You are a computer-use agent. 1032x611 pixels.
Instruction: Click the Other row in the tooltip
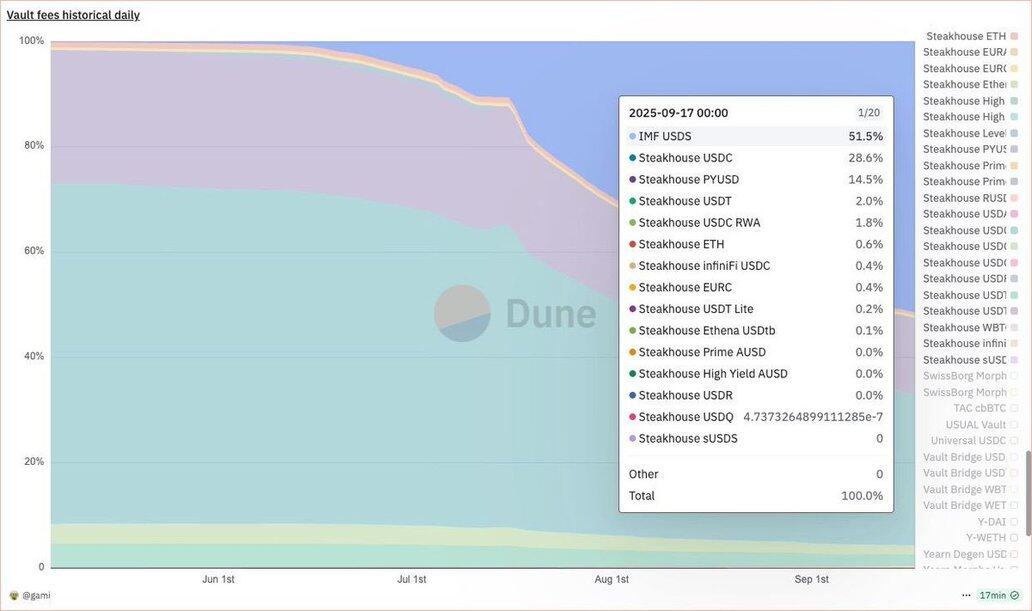click(x=756, y=474)
